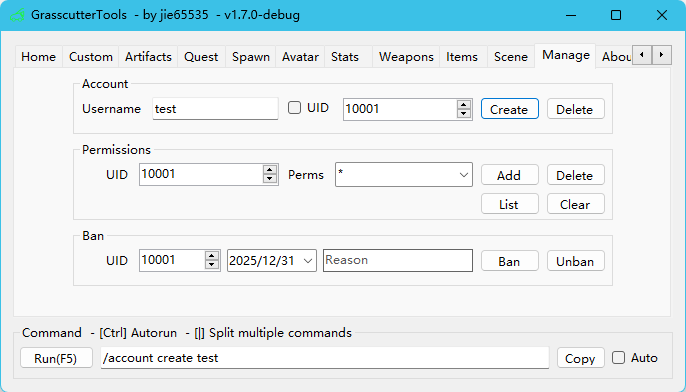The width and height of the screenshot is (686, 392).
Task: Enable the UID checkbox in Account
Action: click(294, 108)
